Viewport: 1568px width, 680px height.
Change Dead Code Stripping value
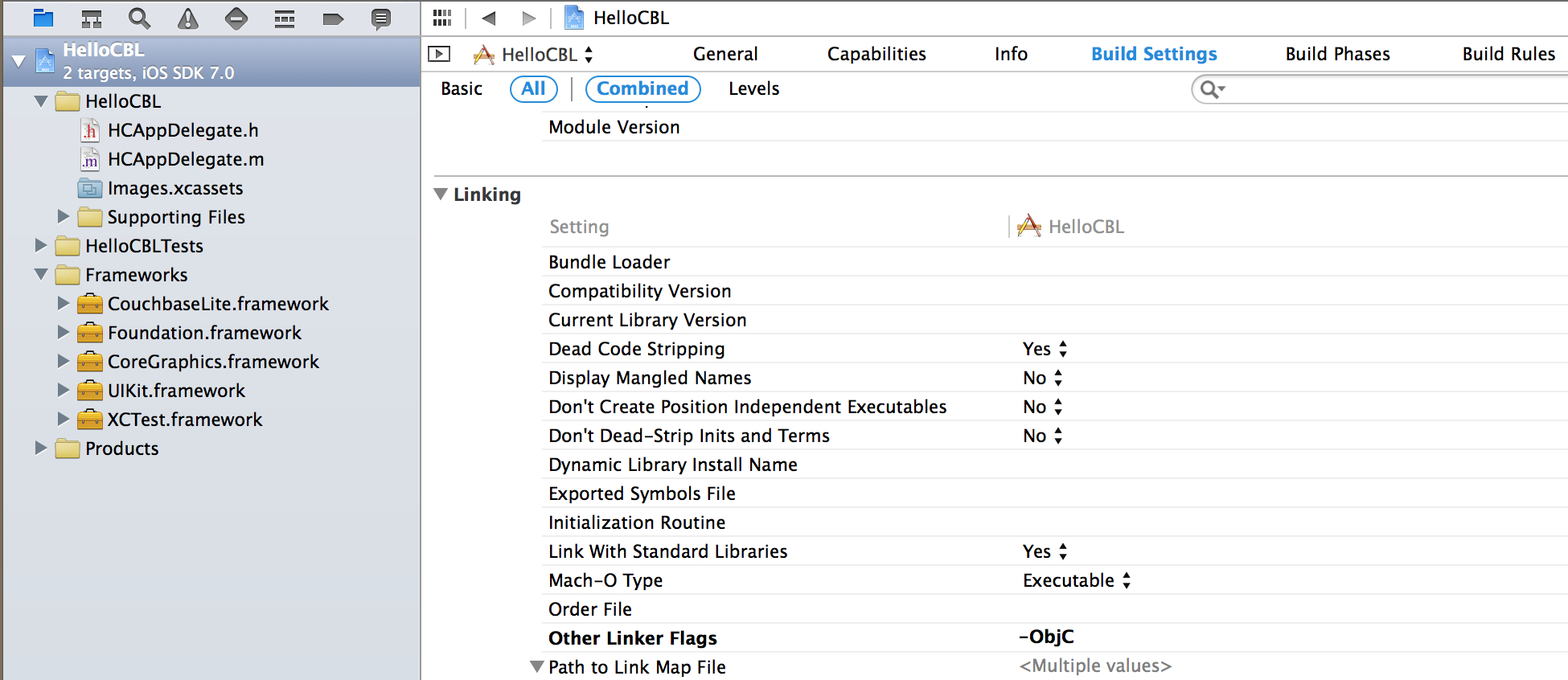tap(1045, 349)
